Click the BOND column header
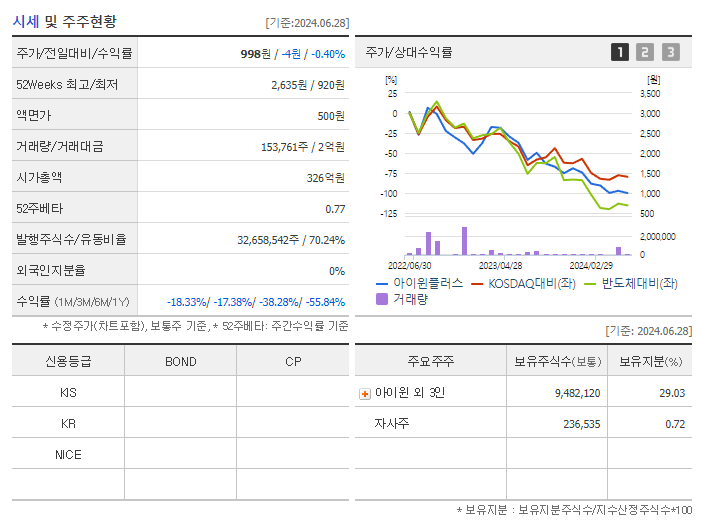702x525 pixels. point(180,361)
